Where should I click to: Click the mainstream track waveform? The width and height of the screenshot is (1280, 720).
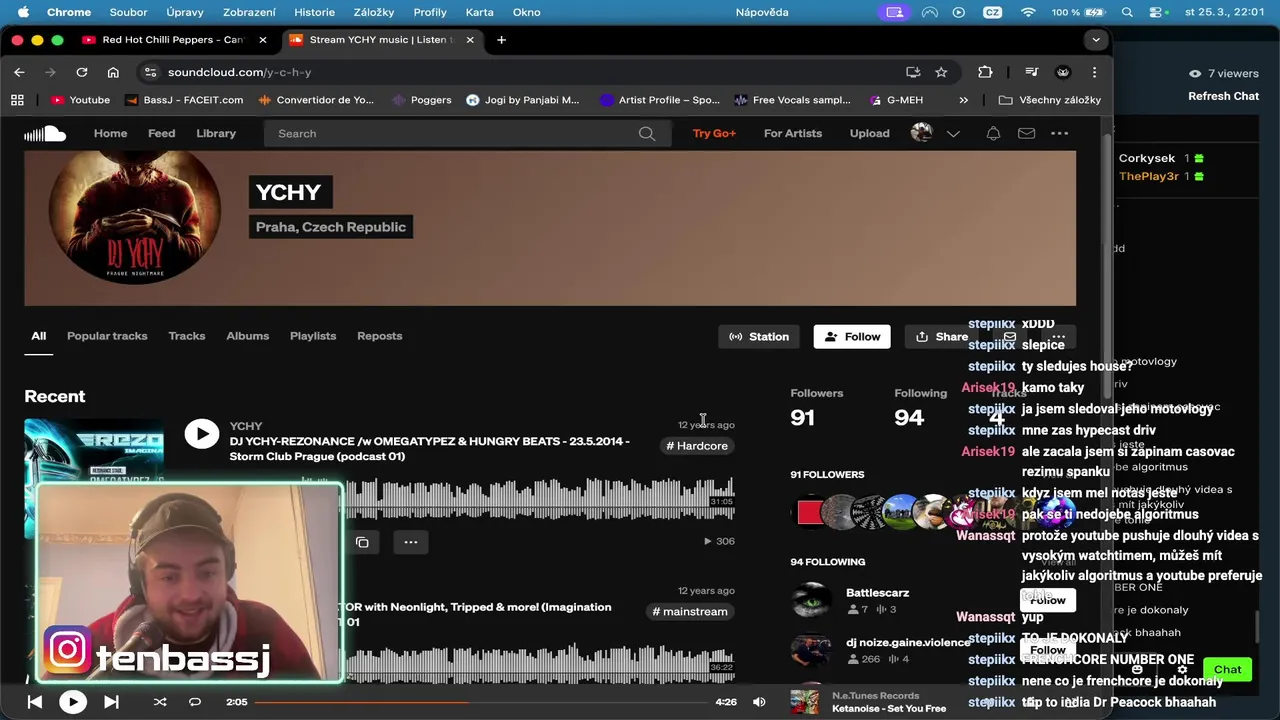coord(540,664)
